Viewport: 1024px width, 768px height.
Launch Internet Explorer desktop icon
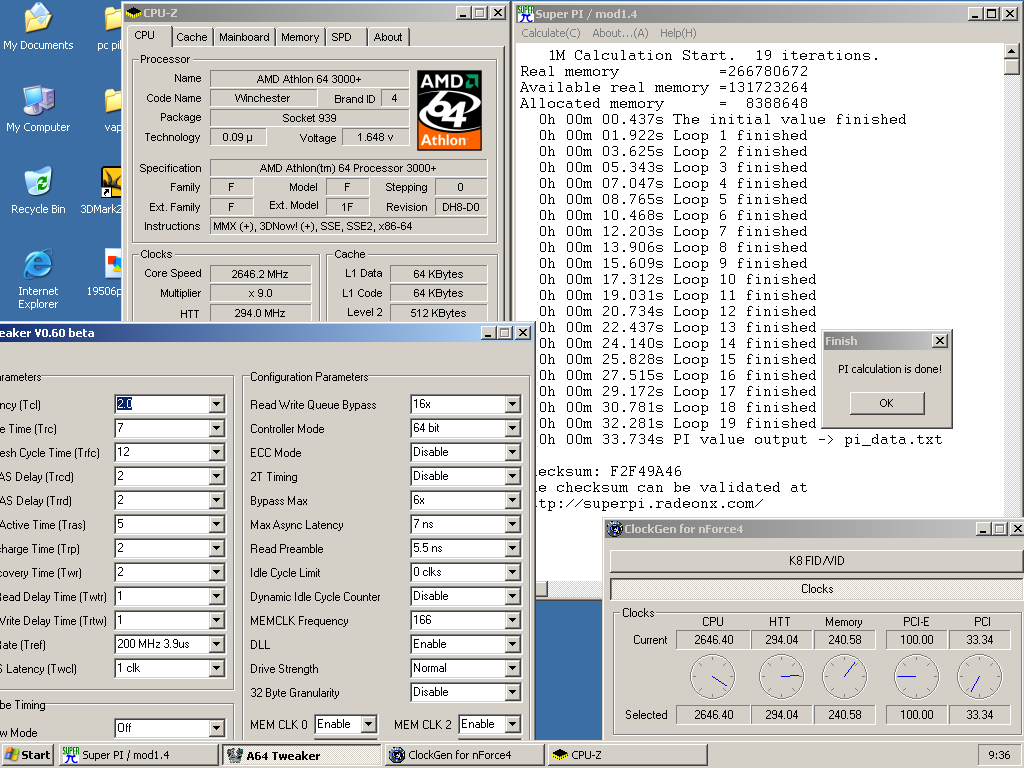pyautogui.click(x=38, y=280)
